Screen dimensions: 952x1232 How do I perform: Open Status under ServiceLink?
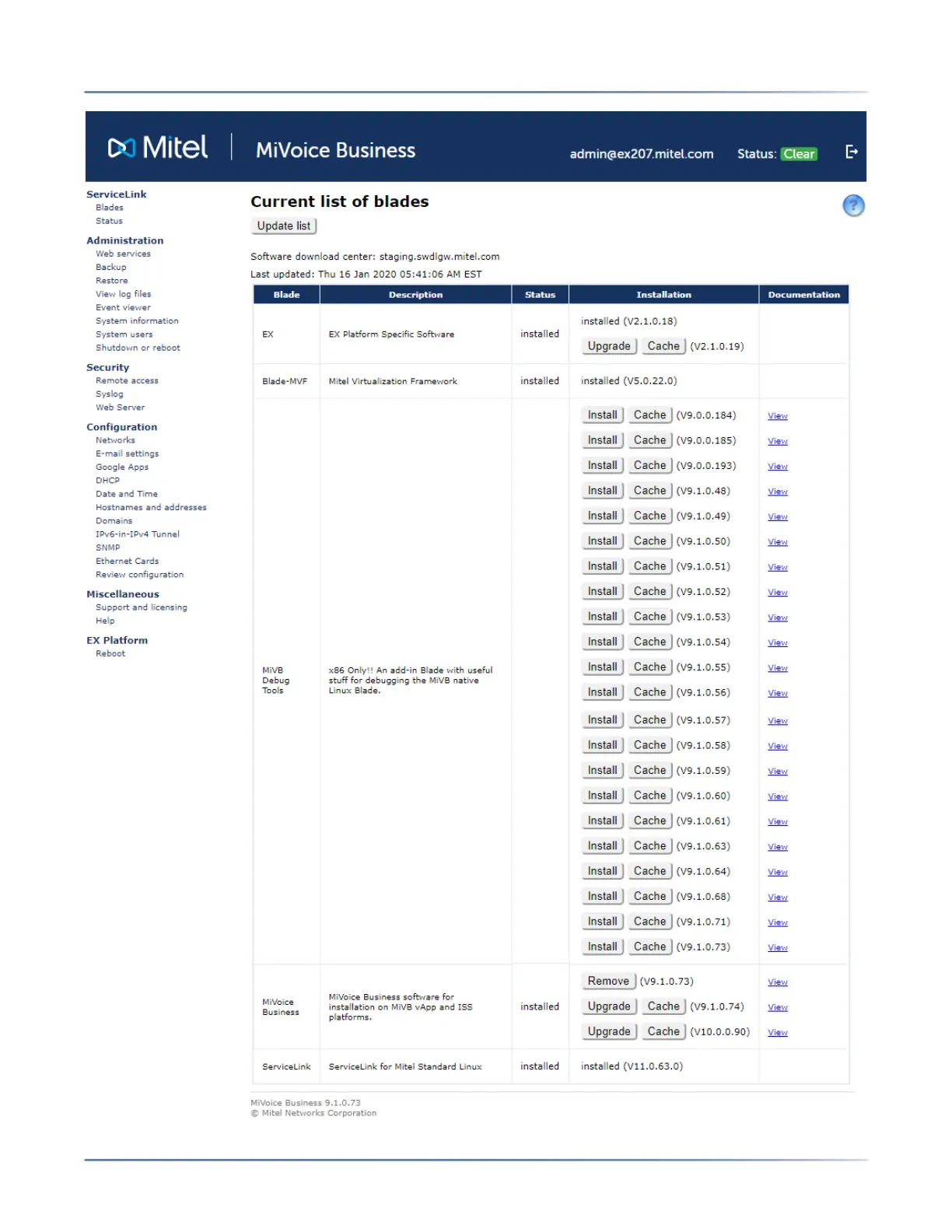click(109, 221)
